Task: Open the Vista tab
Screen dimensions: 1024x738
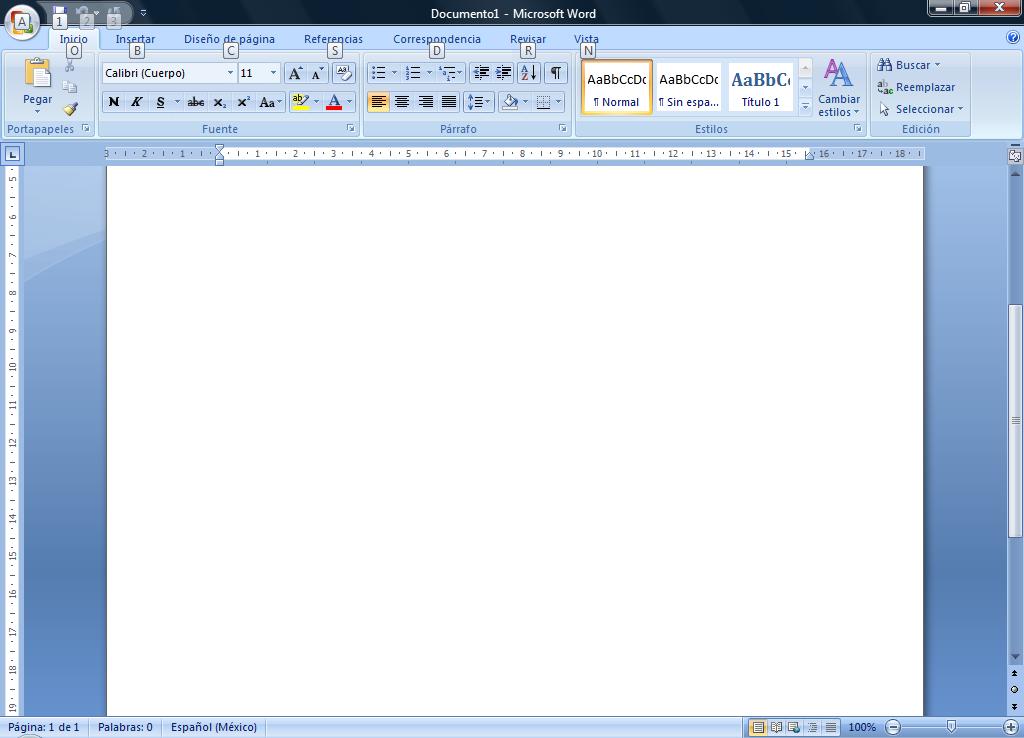Action: click(586, 39)
